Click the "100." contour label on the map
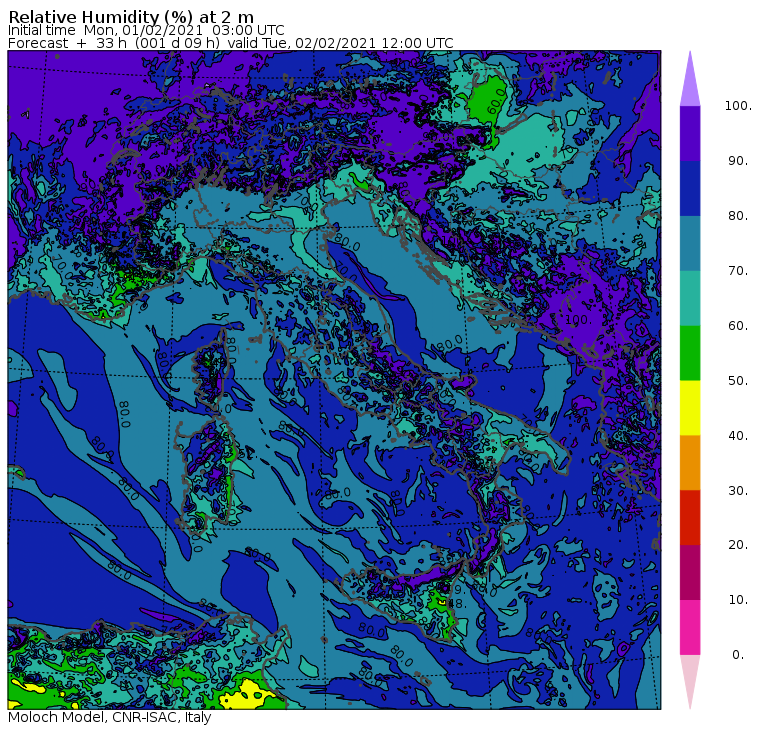760x731 pixels. point(578,320)
